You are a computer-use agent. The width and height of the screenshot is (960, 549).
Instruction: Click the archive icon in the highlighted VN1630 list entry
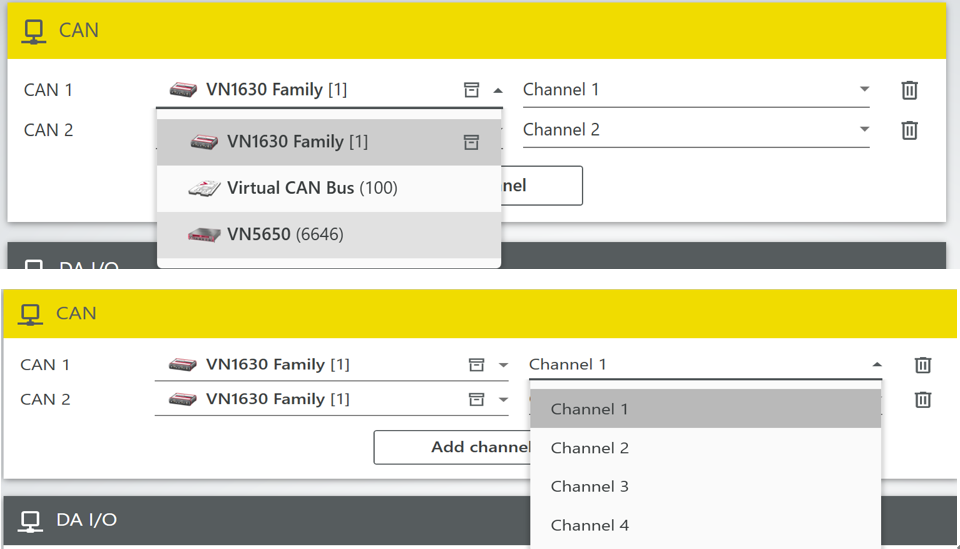tap(471, 142)
